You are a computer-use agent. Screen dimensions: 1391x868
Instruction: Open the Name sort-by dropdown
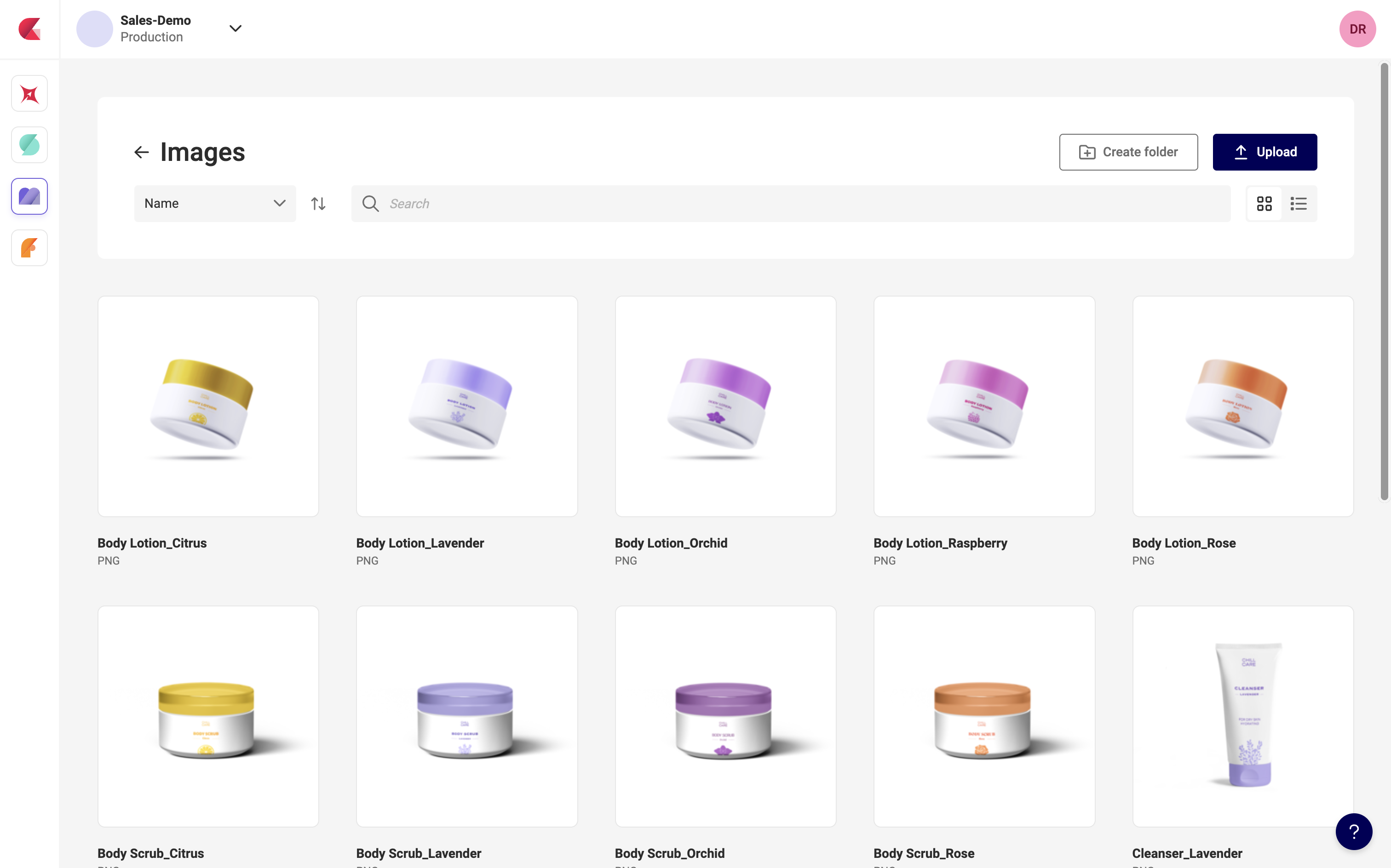point(215,204)
